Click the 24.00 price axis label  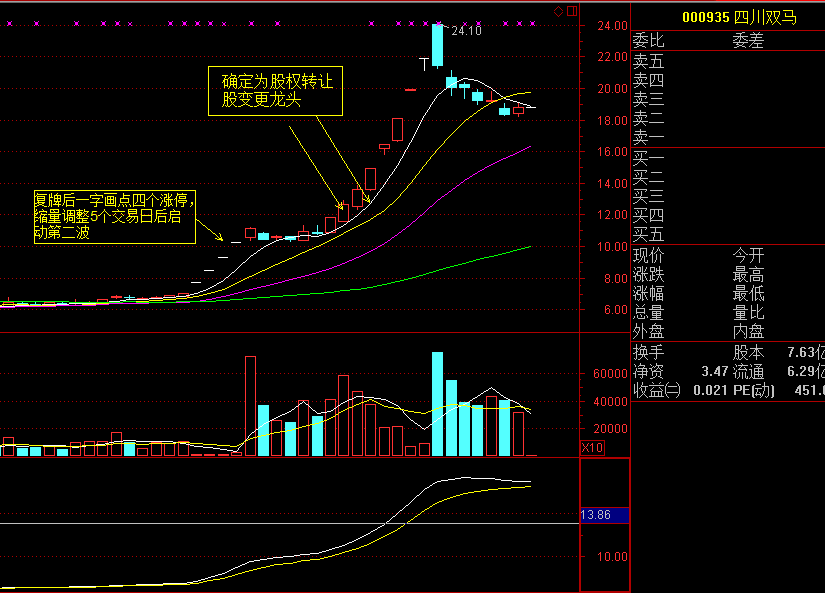(612, 26)
